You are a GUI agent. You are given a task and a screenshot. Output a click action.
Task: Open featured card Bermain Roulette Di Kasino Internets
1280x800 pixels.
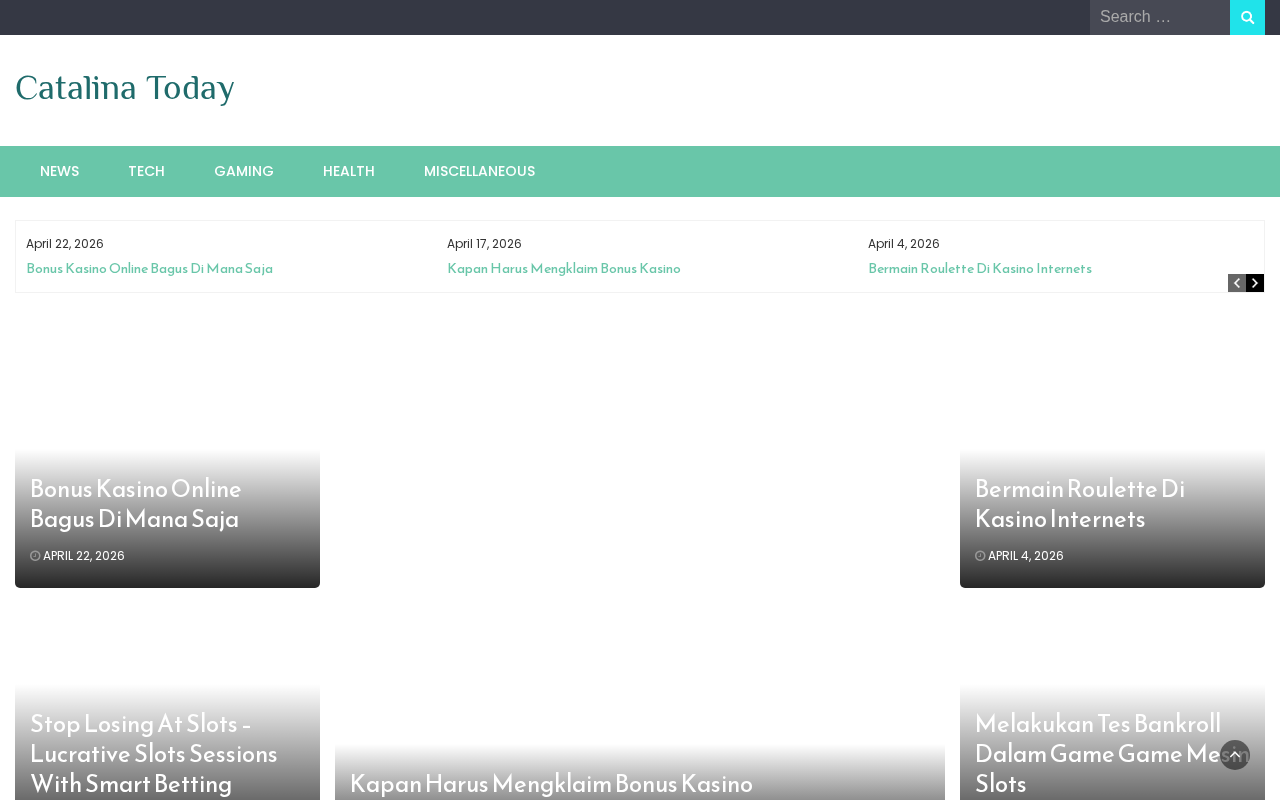click(x=1080, y=504)
